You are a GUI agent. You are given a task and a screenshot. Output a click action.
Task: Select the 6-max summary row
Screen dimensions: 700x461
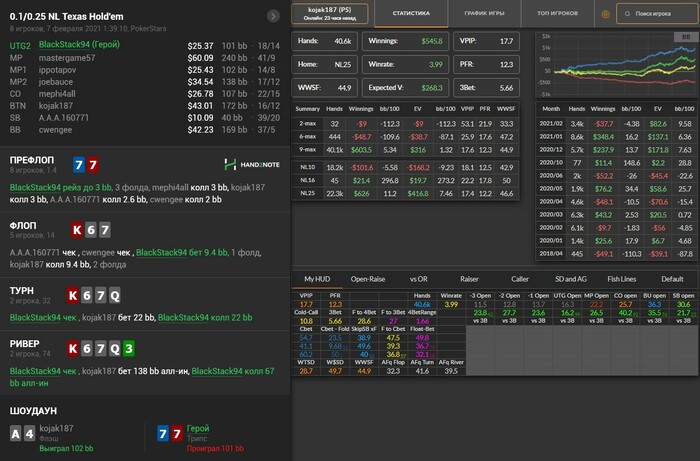[x=405, y=137]
